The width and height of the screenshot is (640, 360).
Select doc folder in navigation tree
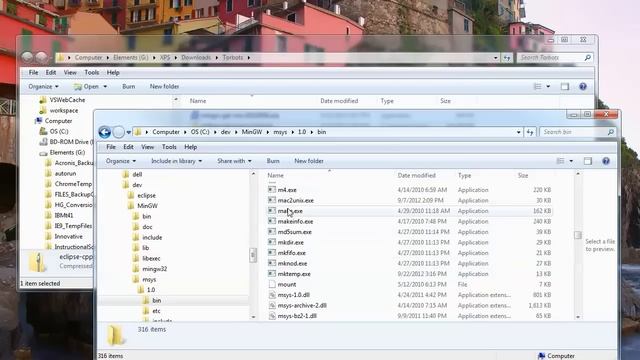pos(147,227)
